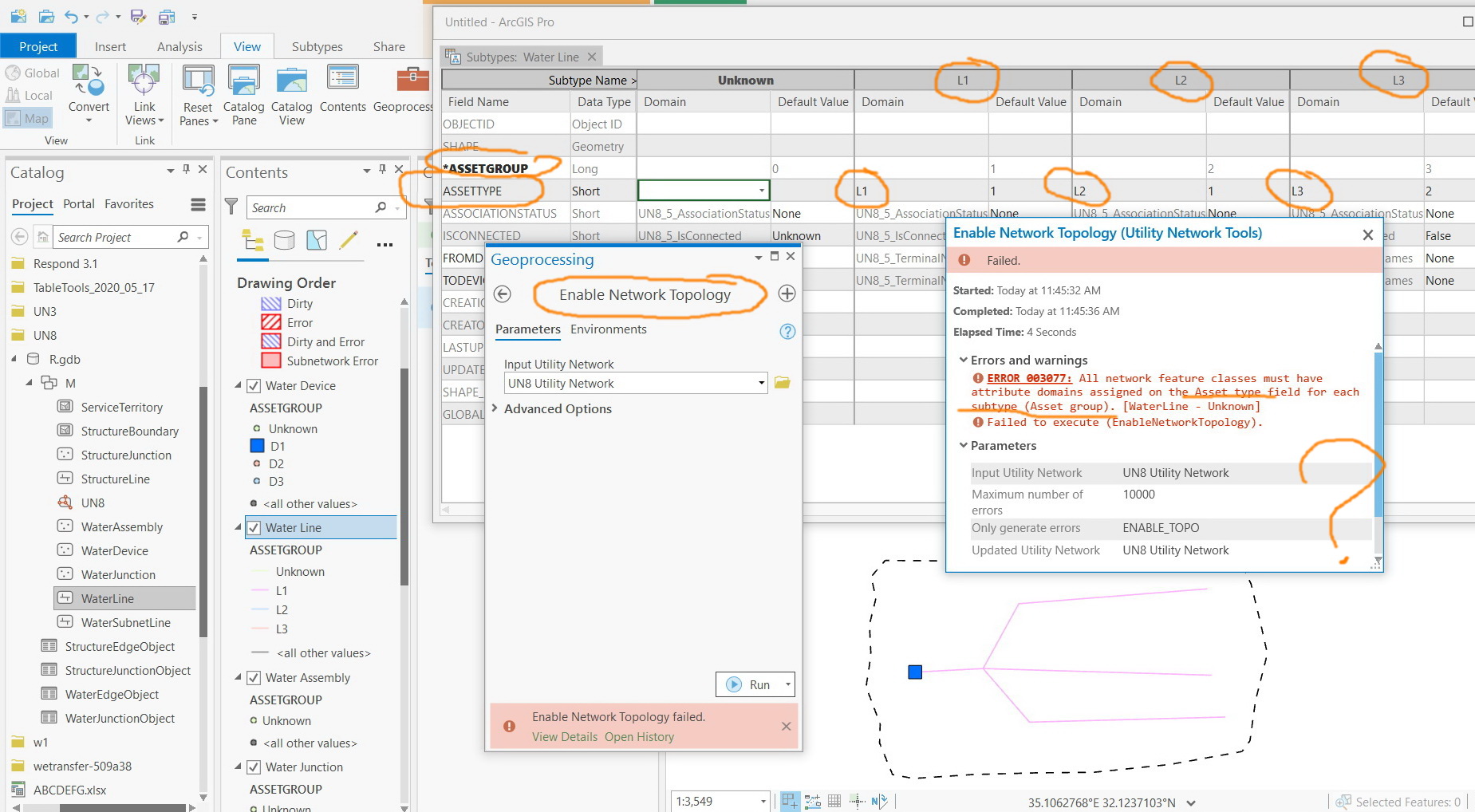1475x812 pixels.
Task: Open the Catalog View
Action: pyautogui.click(x=292, y=93)
